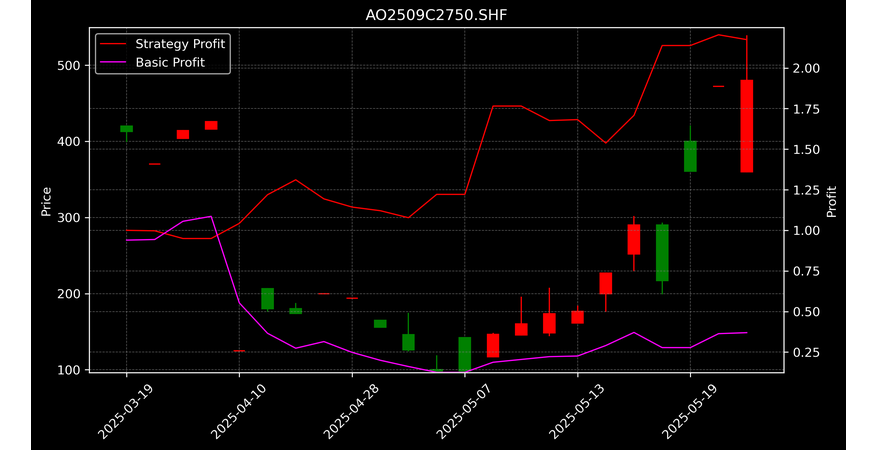
Task: Click the Strategy Profit legend label
Action: (180, 44)
